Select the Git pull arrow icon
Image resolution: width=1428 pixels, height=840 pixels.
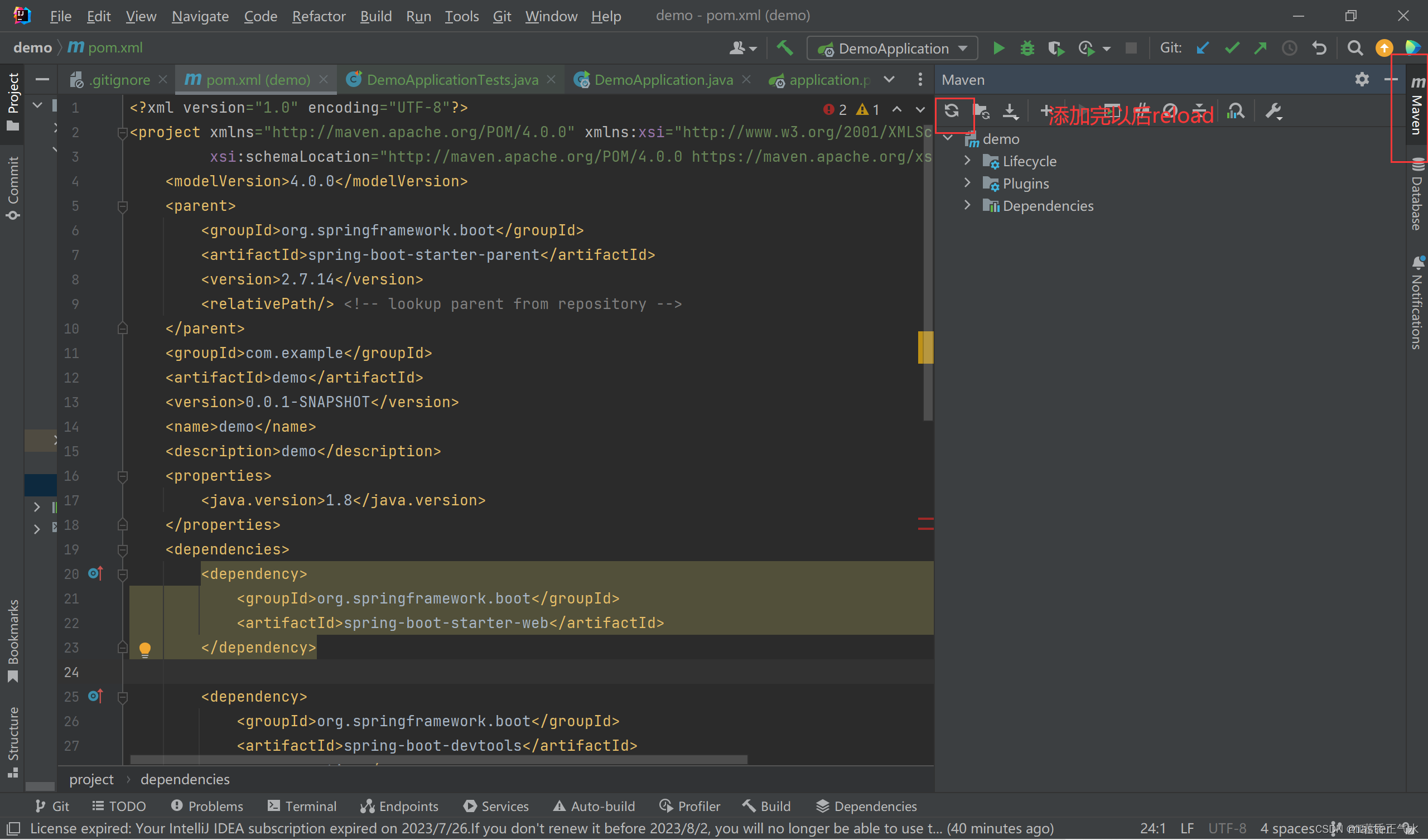(1203, 48)
